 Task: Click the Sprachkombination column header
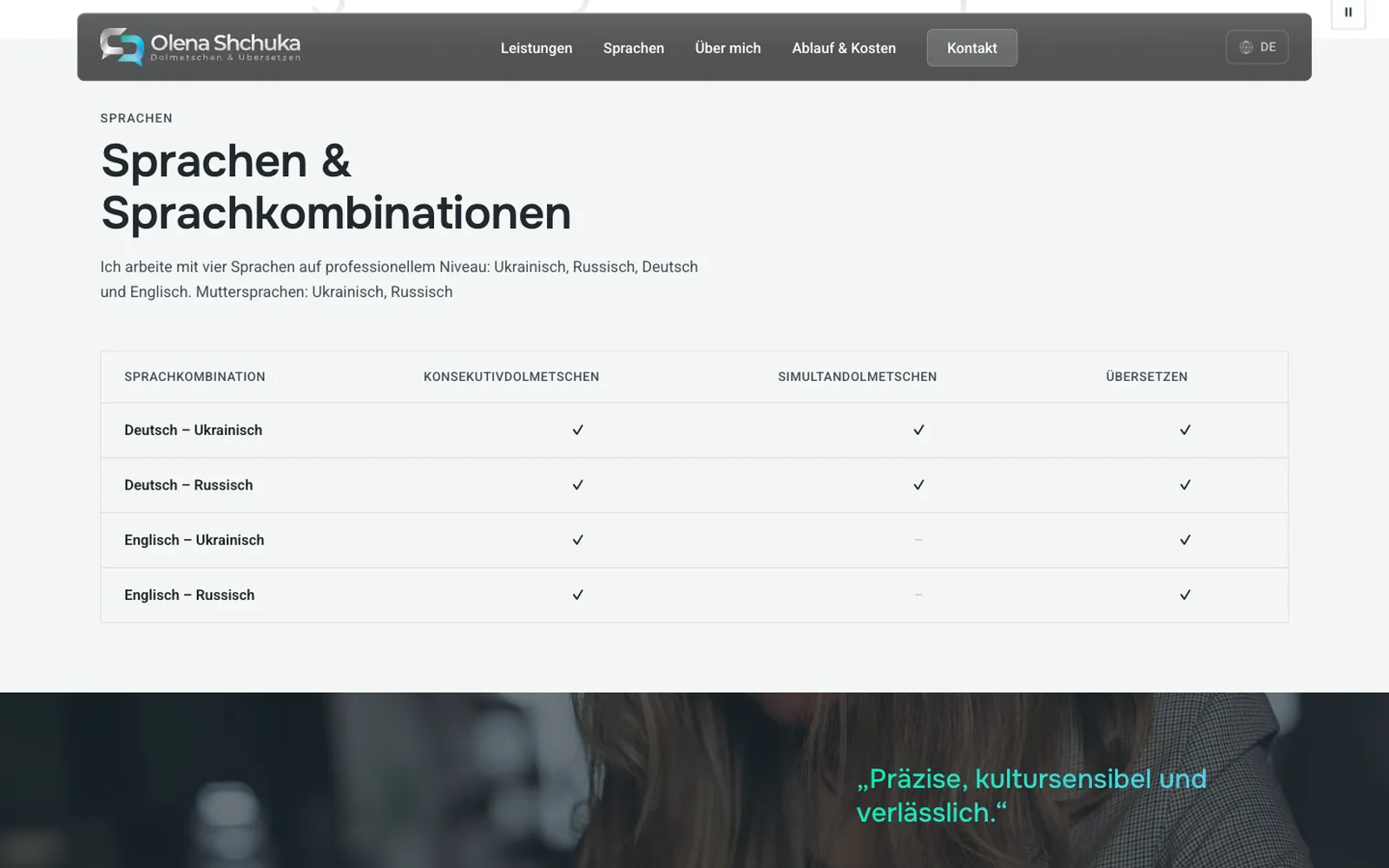tap(194, 377)
